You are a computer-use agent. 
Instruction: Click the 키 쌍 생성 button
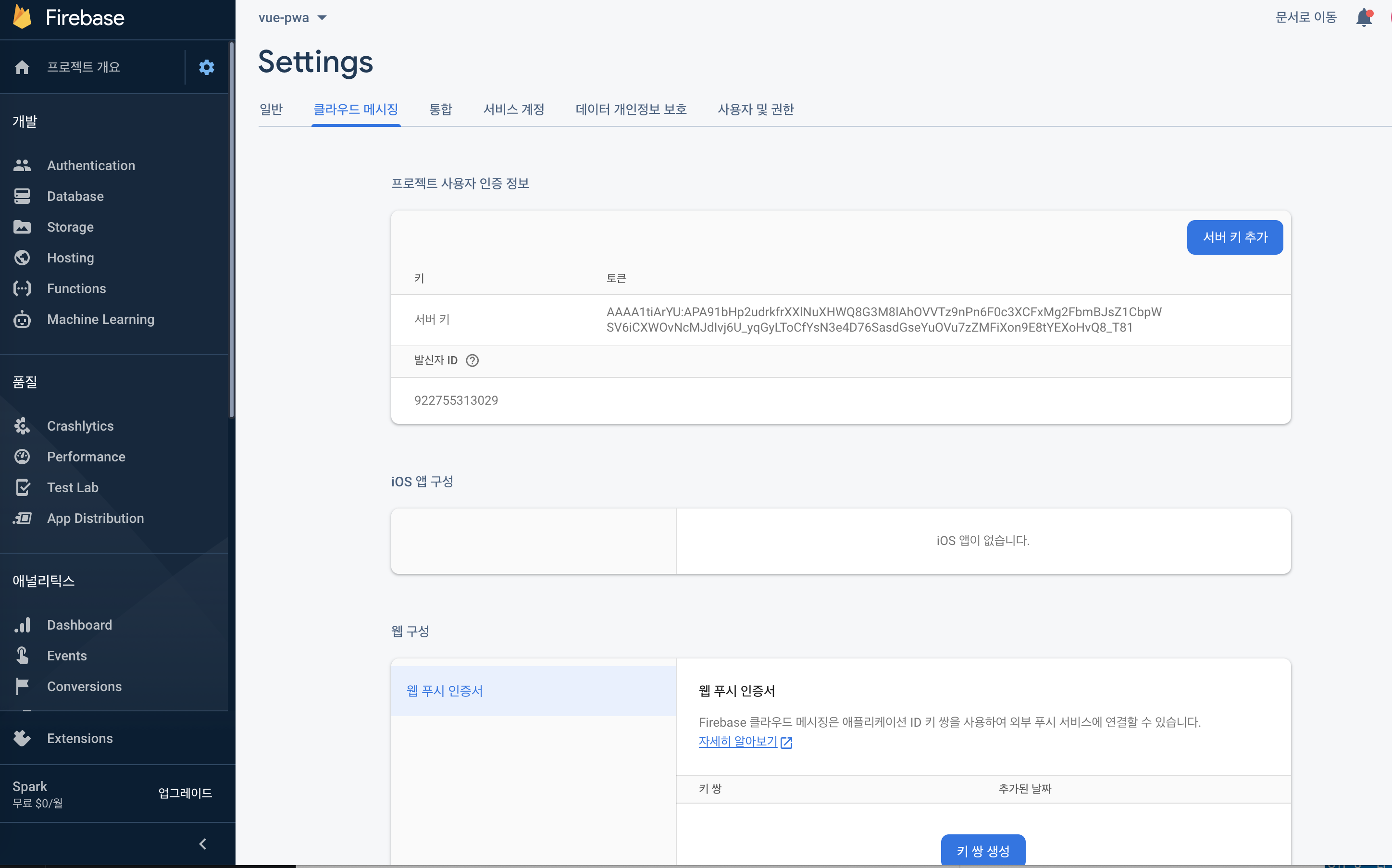tap(983, 850)
